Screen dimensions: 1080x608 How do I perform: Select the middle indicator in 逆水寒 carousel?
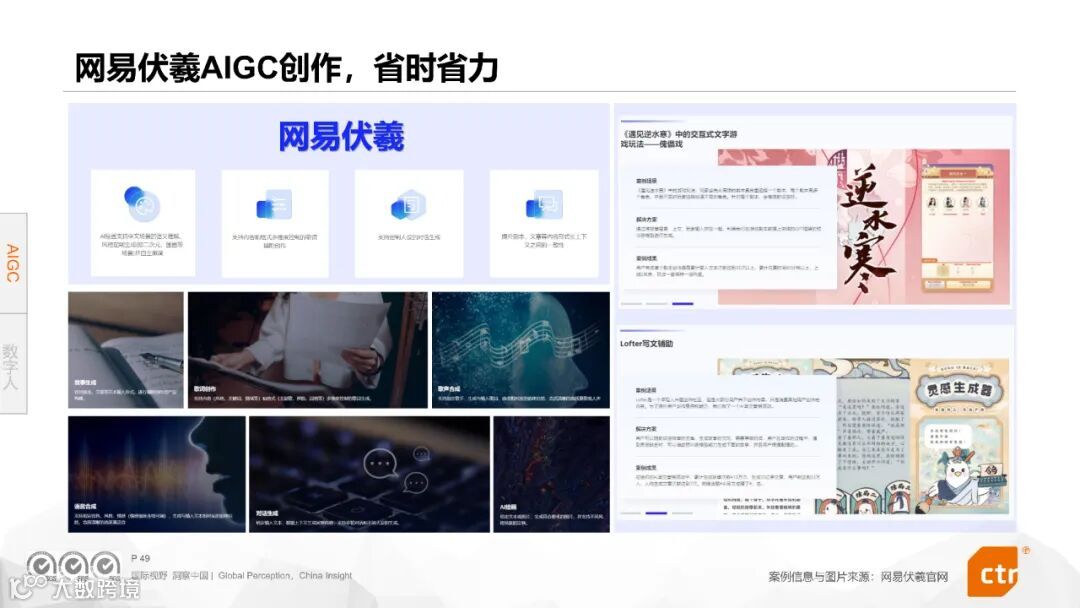point(657,304)
